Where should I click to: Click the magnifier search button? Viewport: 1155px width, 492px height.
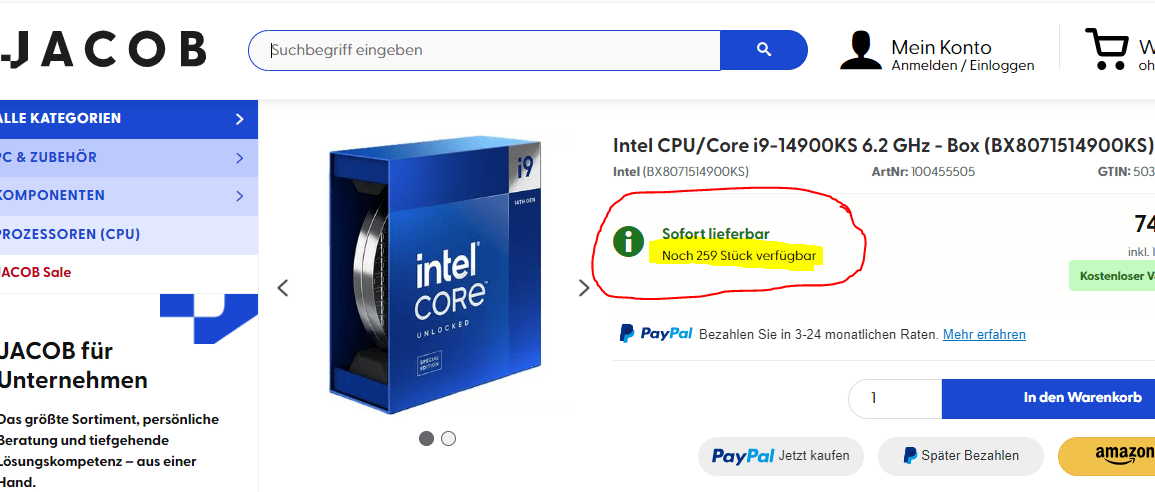(x=764, y=50)
